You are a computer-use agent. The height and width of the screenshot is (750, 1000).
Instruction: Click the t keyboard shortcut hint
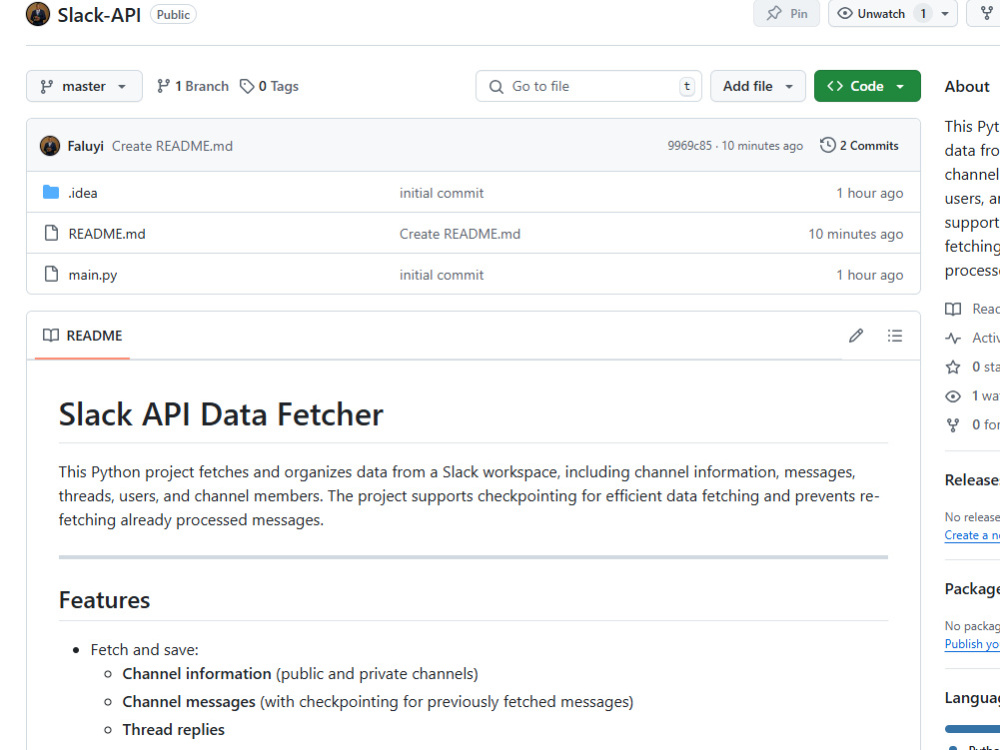click(687, 86)
